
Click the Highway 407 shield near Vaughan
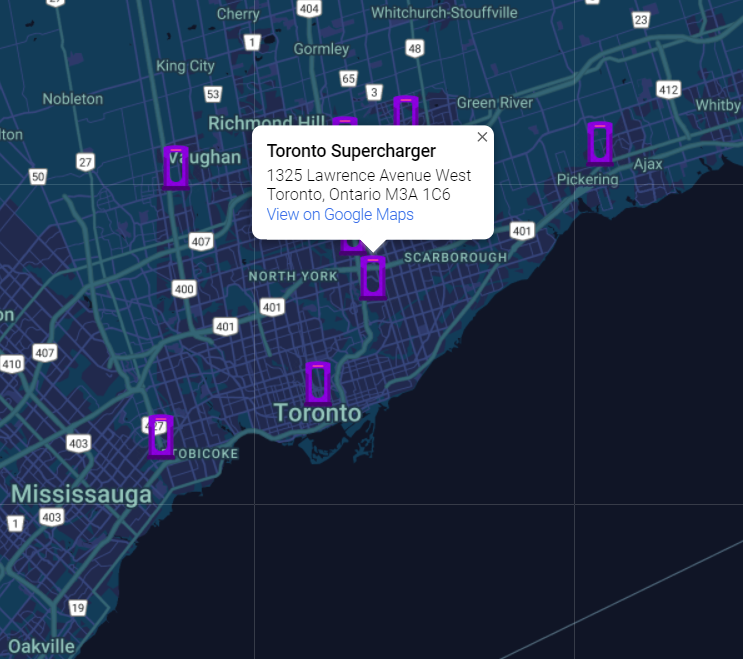[x=201, y=242]
